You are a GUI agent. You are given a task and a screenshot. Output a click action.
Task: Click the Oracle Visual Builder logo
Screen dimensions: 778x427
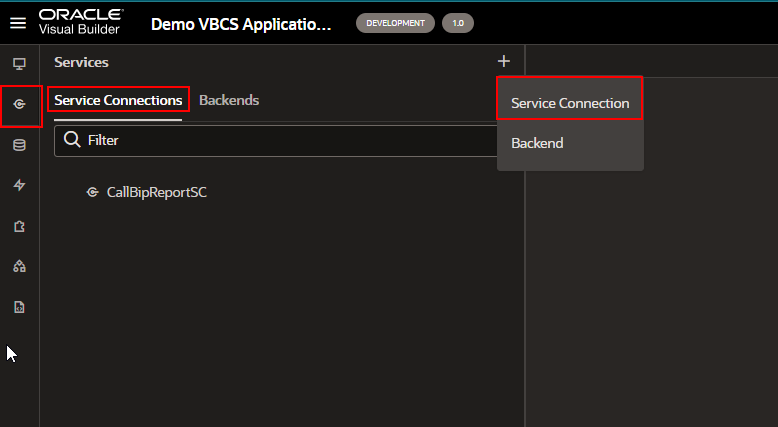81,22
